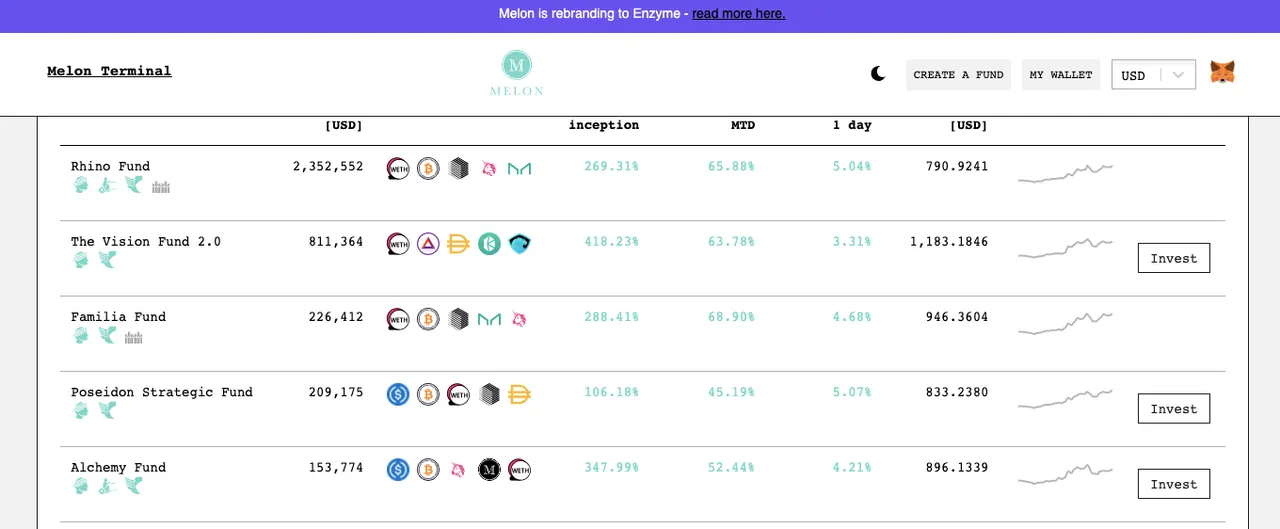
Task: Invest in The Vision Fund 2.0
Action: 1174,258
